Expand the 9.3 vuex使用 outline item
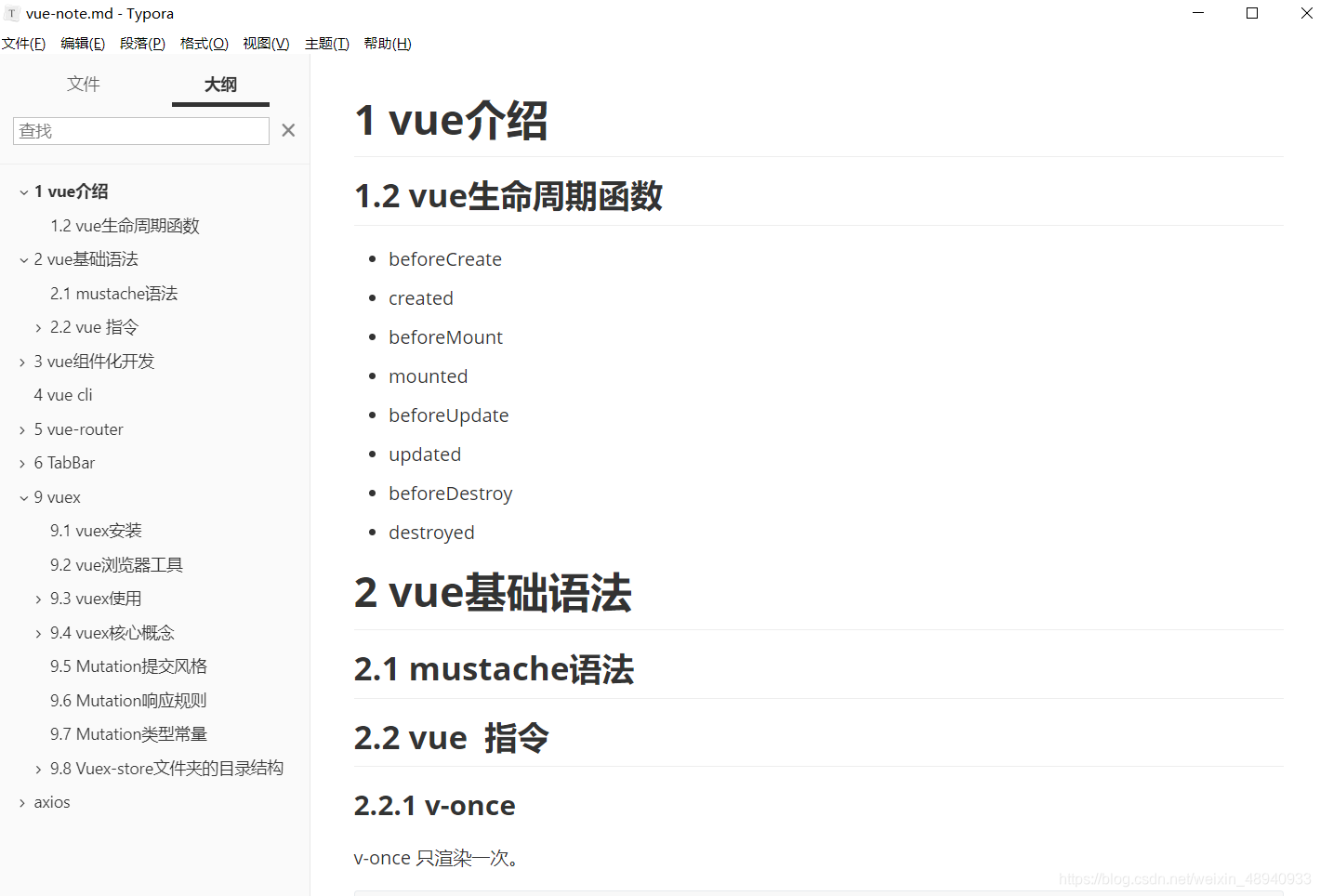Screen dimensions: 1320x896 click(x=38, y=600)
